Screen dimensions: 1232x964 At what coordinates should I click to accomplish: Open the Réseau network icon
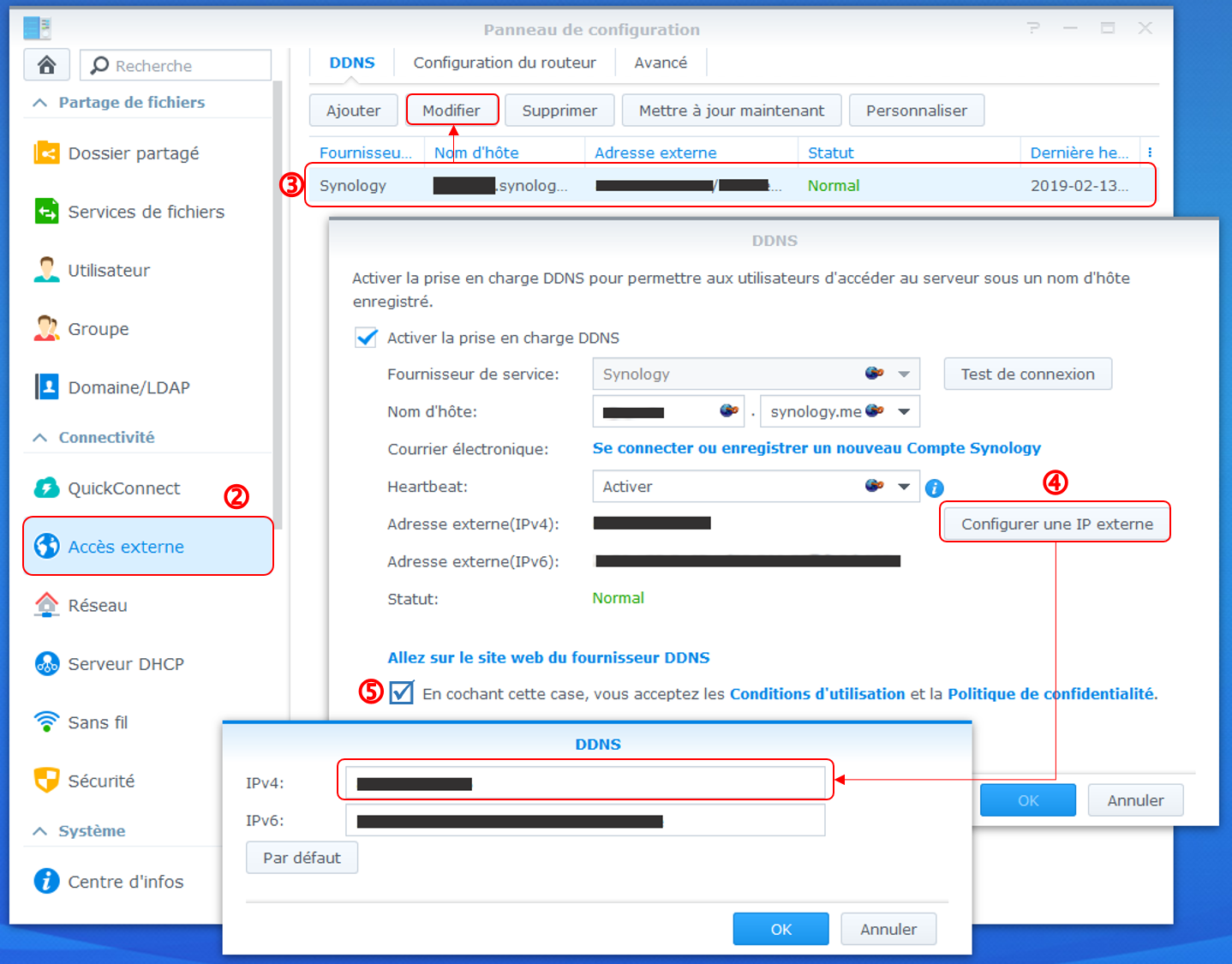[x=46, y=605]
